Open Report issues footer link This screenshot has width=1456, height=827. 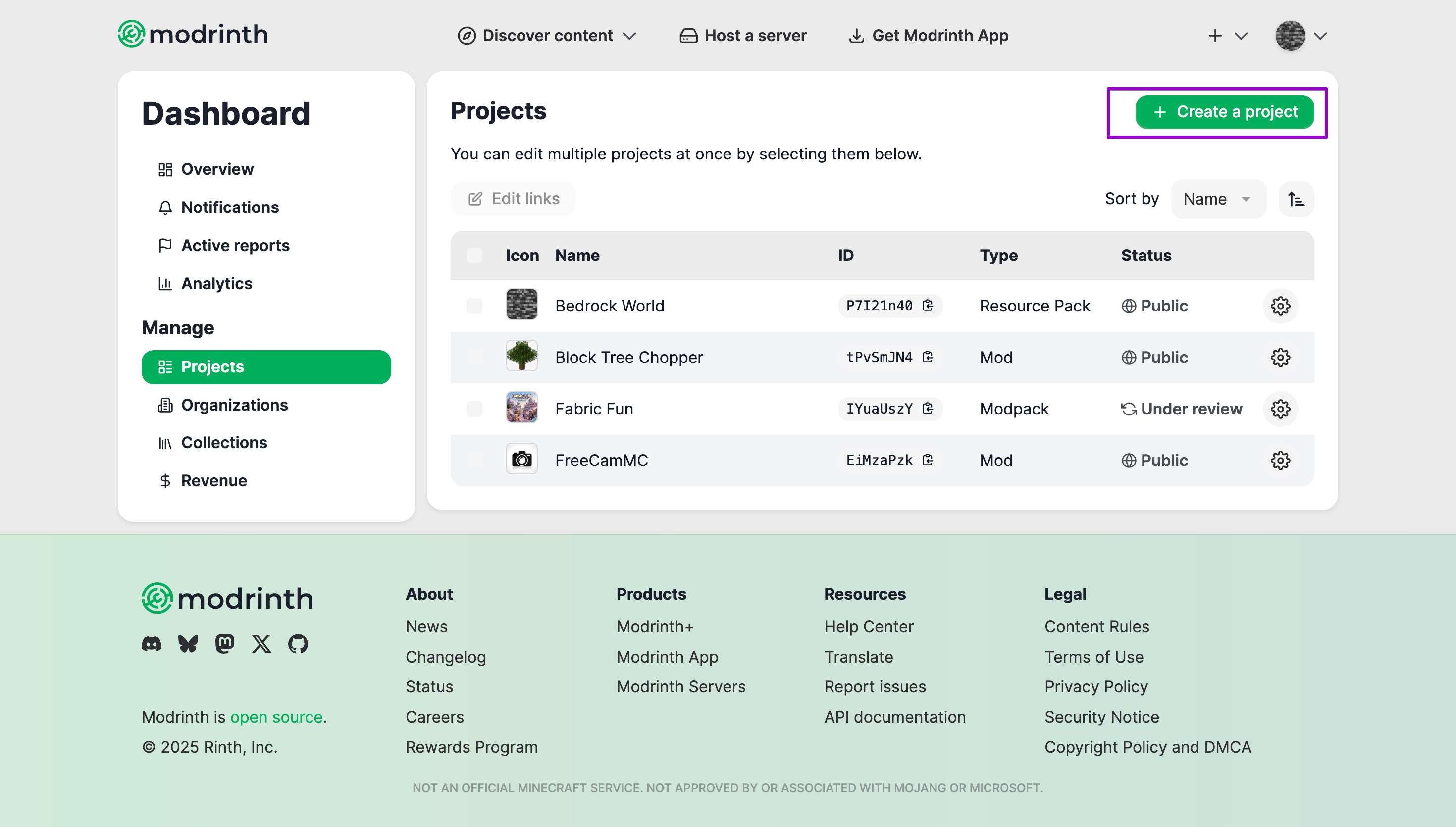(875, 687)
